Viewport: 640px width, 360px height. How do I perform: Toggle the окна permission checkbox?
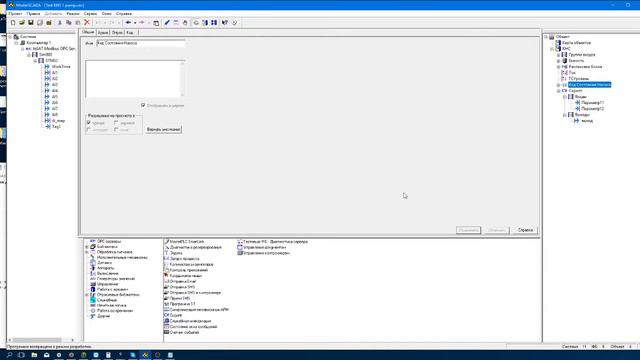pos(116,129)
